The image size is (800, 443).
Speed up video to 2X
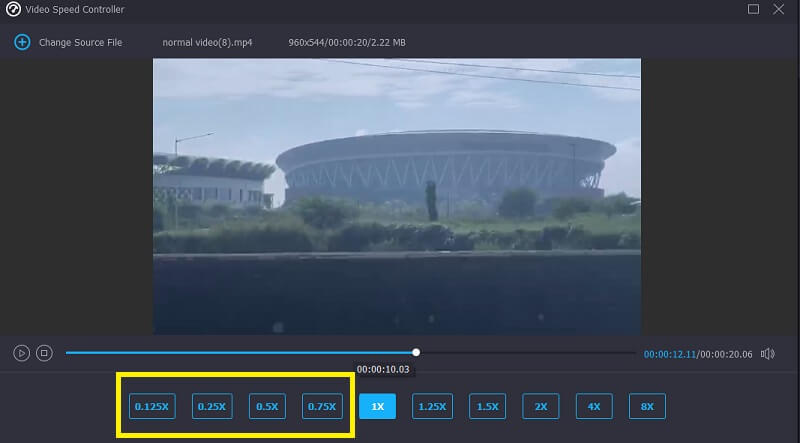(x=540, y=406)
